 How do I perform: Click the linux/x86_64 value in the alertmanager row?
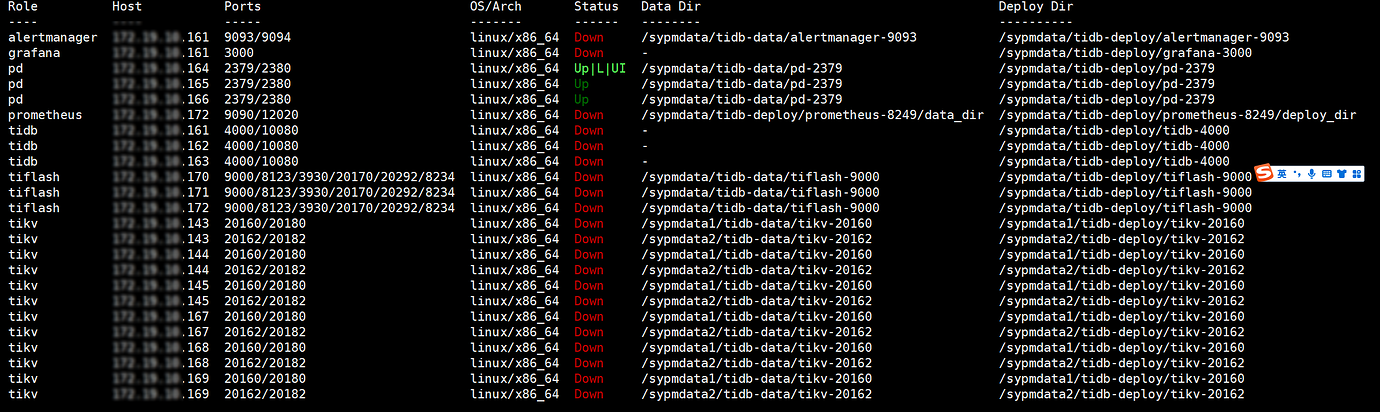(x=514, y=37)
